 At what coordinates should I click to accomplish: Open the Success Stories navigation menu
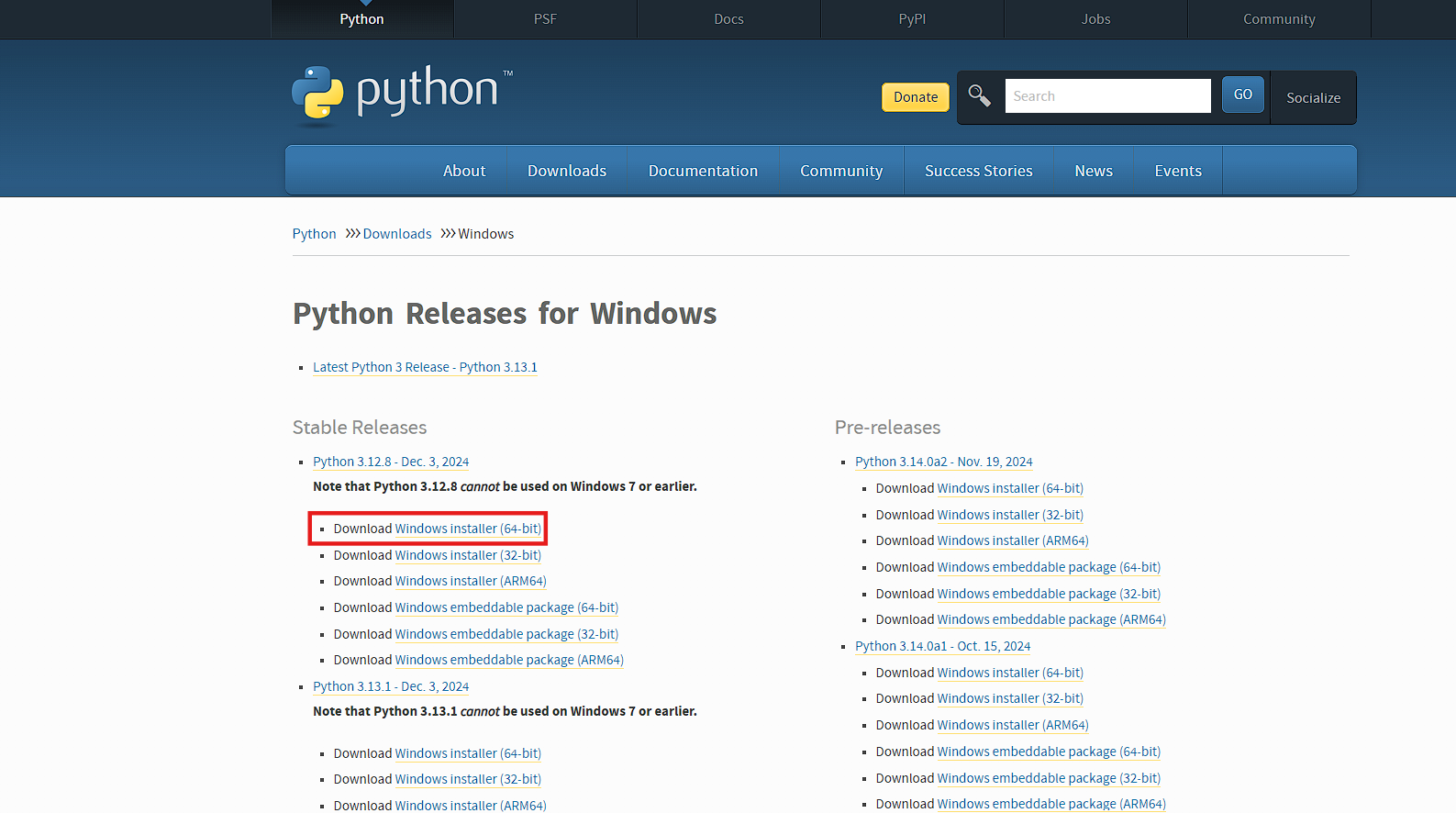click(x=979, y=171)
